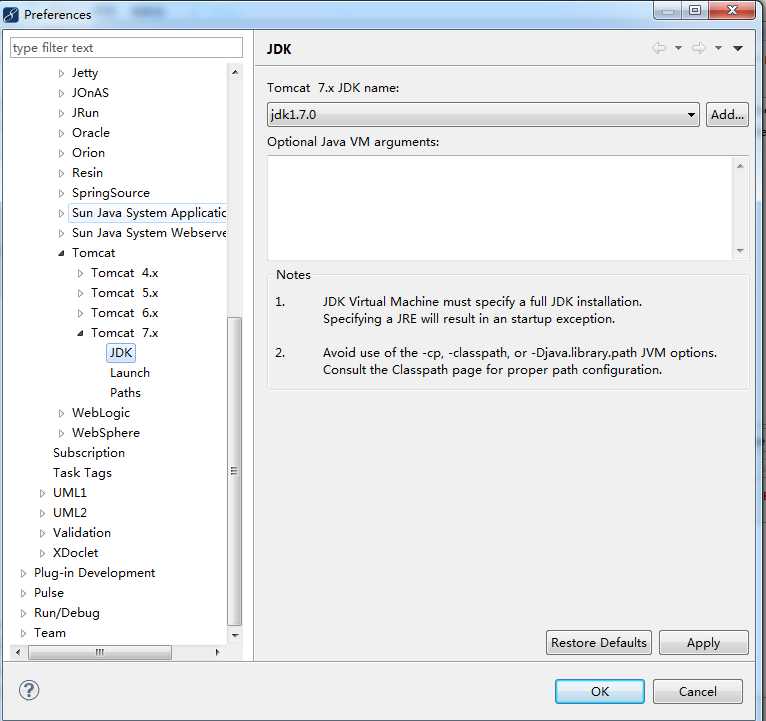Expand the Tomcat 4.x node
This screenshot has height=721, width=766.
coord(81,274)
